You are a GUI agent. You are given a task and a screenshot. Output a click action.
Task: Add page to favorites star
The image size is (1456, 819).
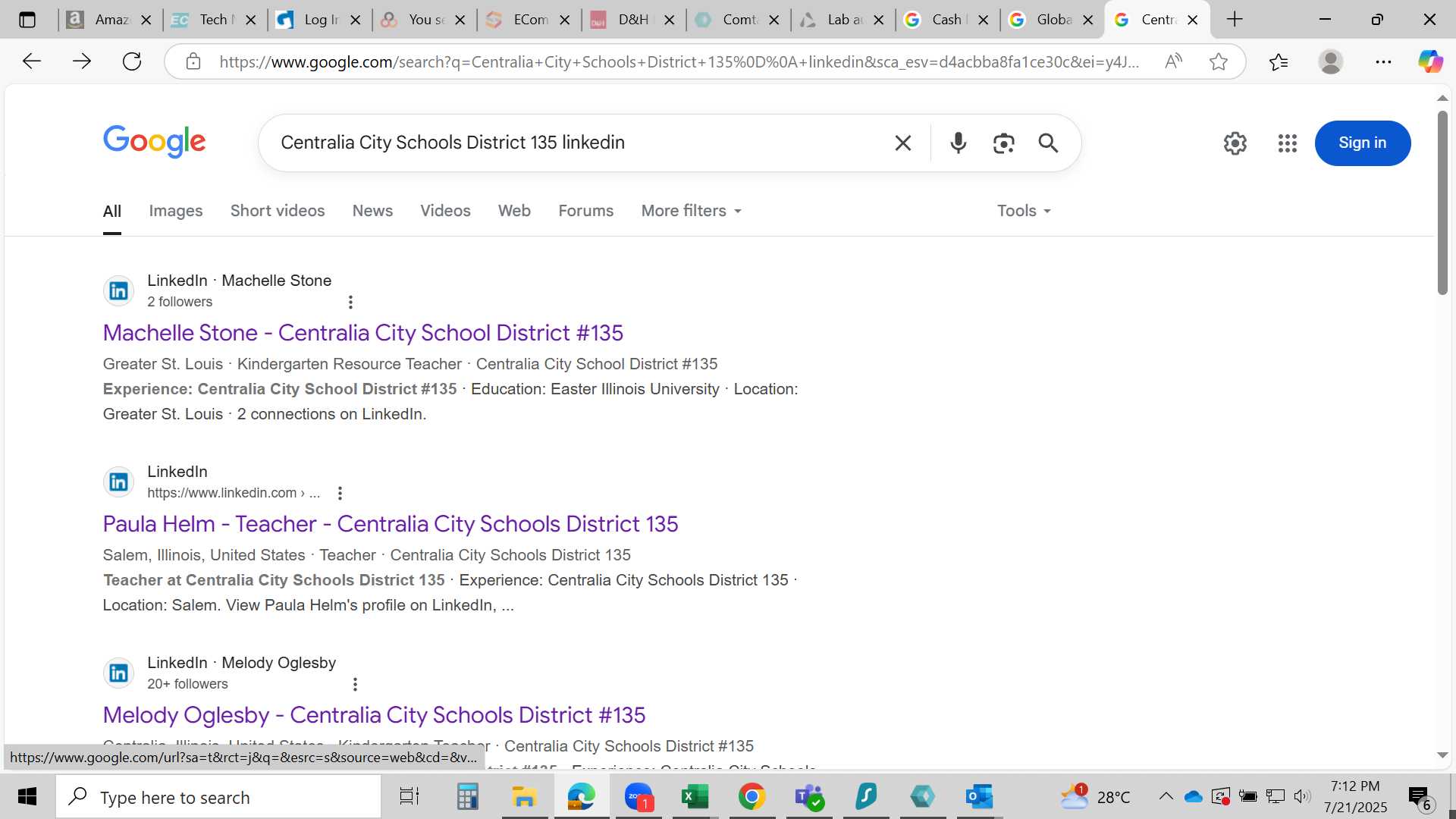click(x=1219, y=61)
